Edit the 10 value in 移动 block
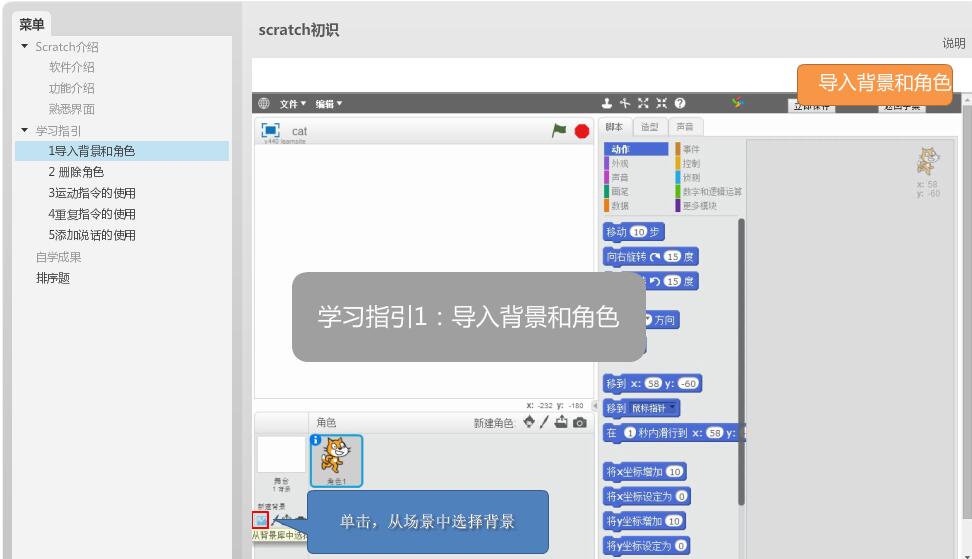 click(x=638, y=232)
